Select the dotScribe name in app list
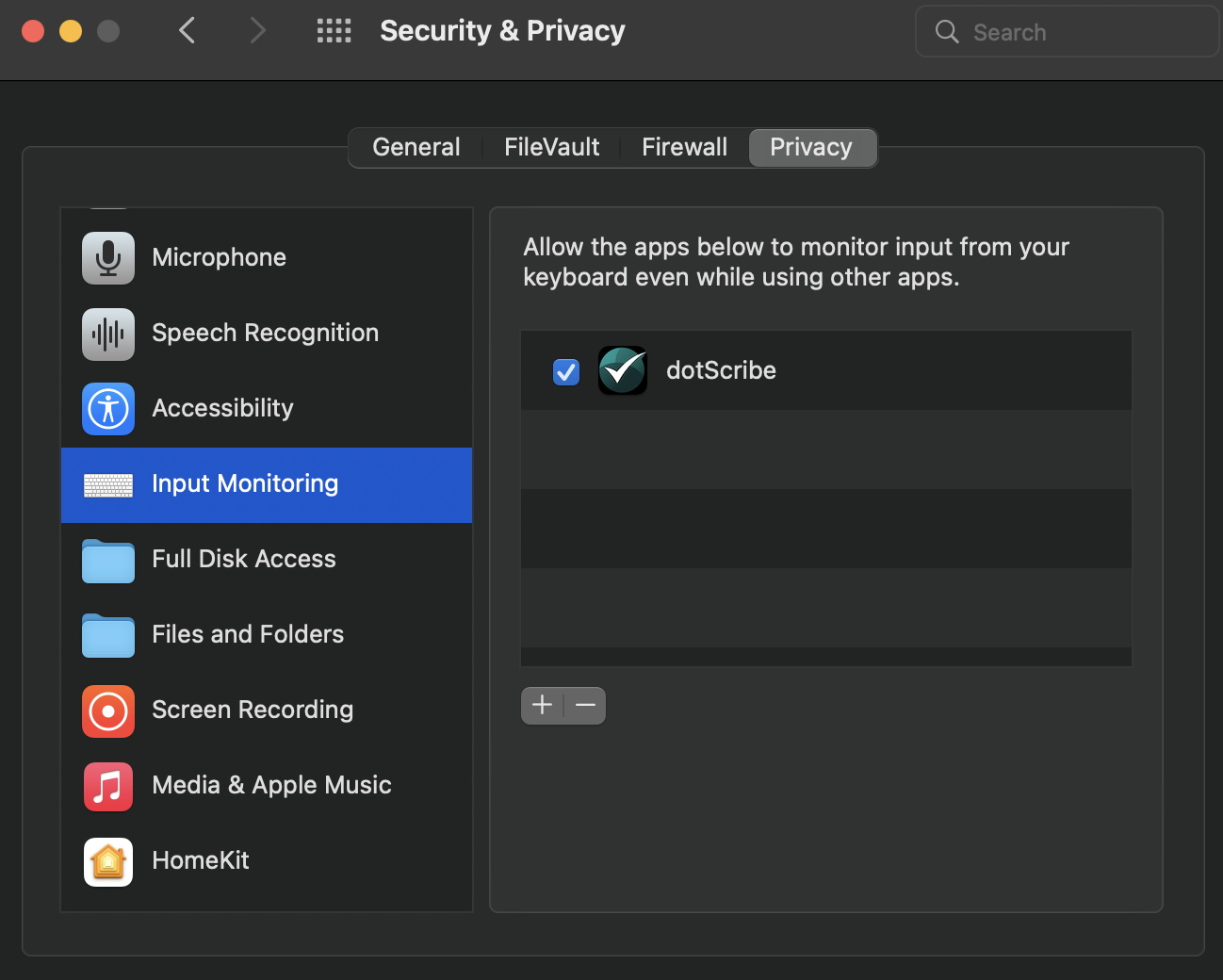This screenshot has width=1223, height=980. tap(721, 370)
